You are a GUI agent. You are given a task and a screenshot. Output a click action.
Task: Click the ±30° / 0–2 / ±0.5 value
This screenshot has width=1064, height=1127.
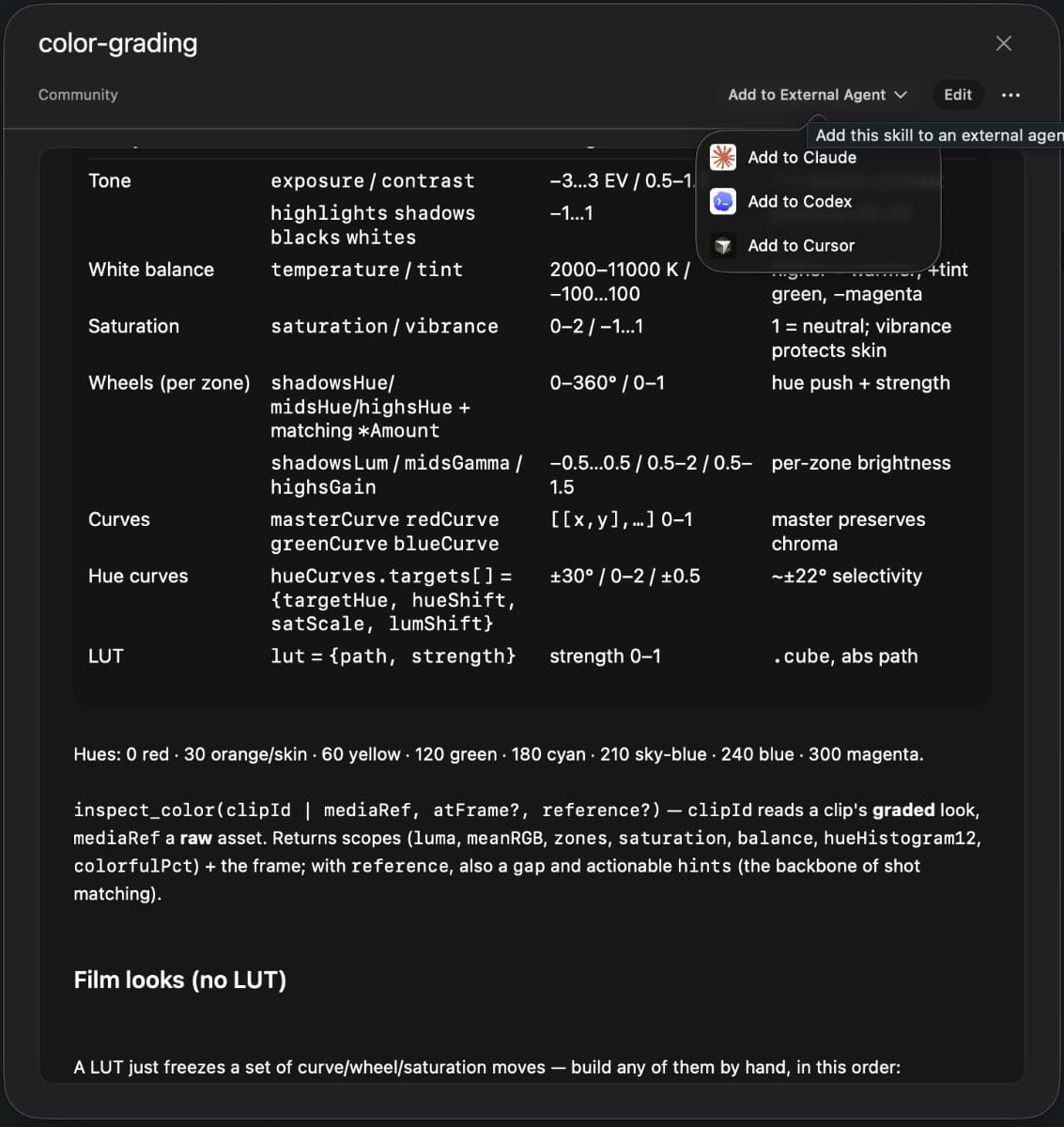point(625,576)
